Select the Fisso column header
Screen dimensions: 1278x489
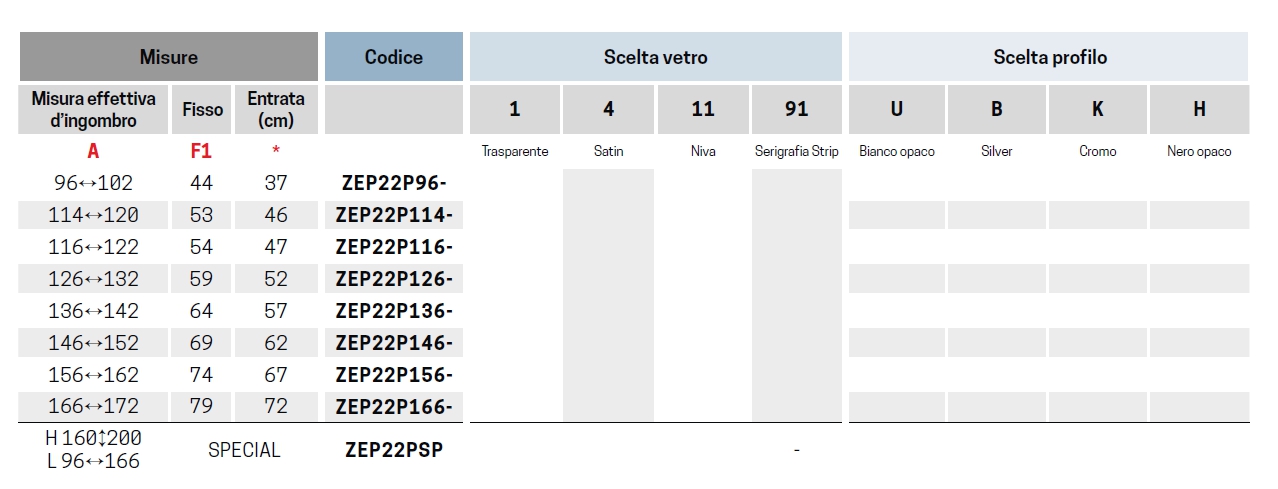point(203,109)
